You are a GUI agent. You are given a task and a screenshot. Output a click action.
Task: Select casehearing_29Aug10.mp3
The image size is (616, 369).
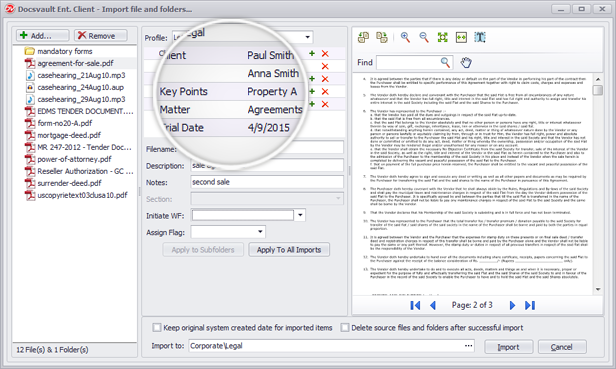pos(75,99)
